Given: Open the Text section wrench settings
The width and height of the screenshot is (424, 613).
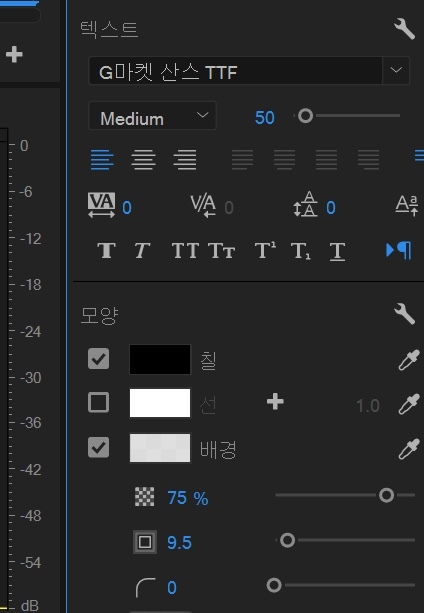Looking at the screenshot, I should pos(404,29).
